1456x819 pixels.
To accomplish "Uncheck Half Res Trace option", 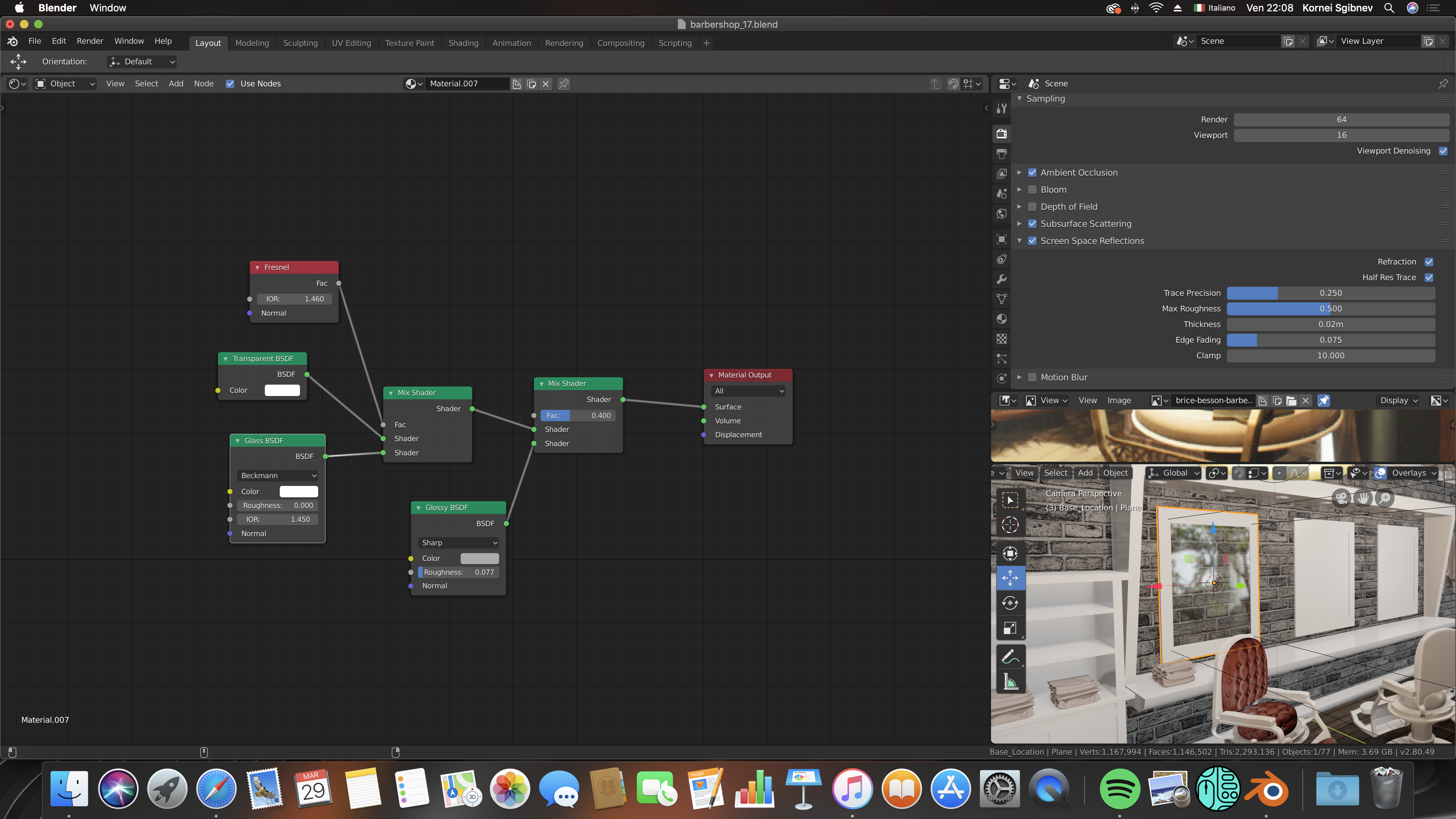I will tap(1429, 278).
